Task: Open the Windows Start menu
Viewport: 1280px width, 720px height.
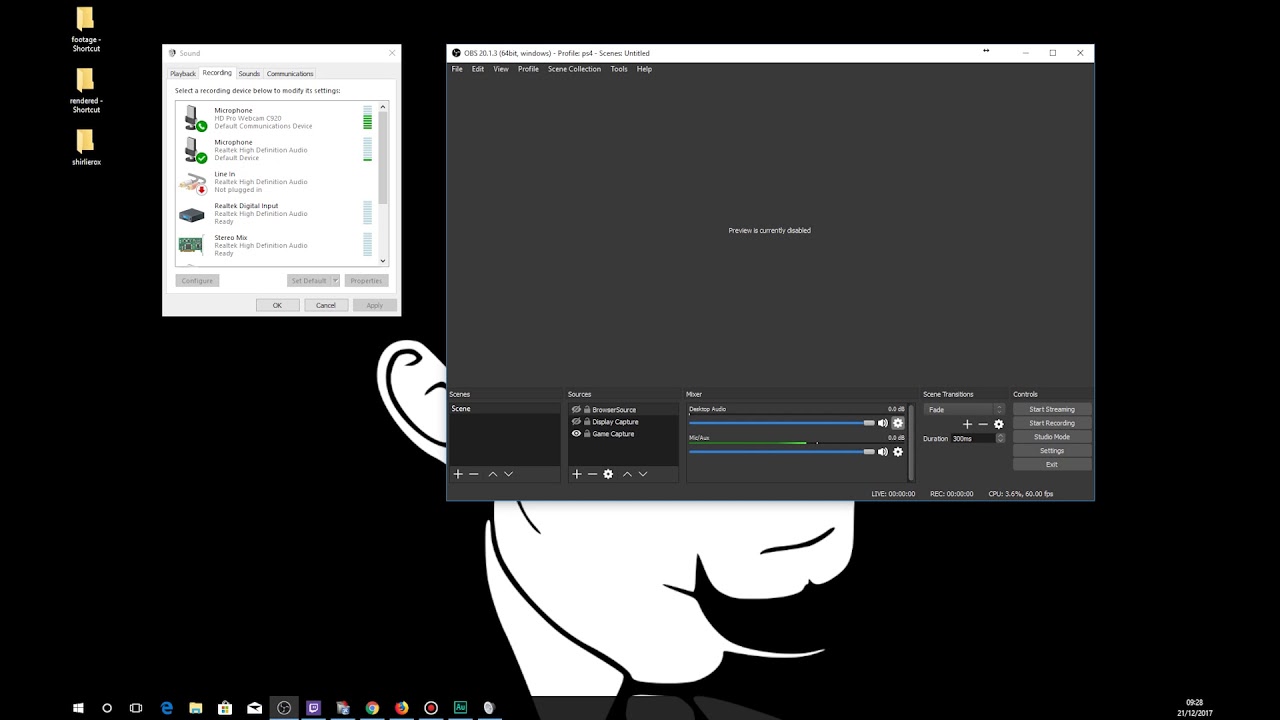Action: point(78,708)
